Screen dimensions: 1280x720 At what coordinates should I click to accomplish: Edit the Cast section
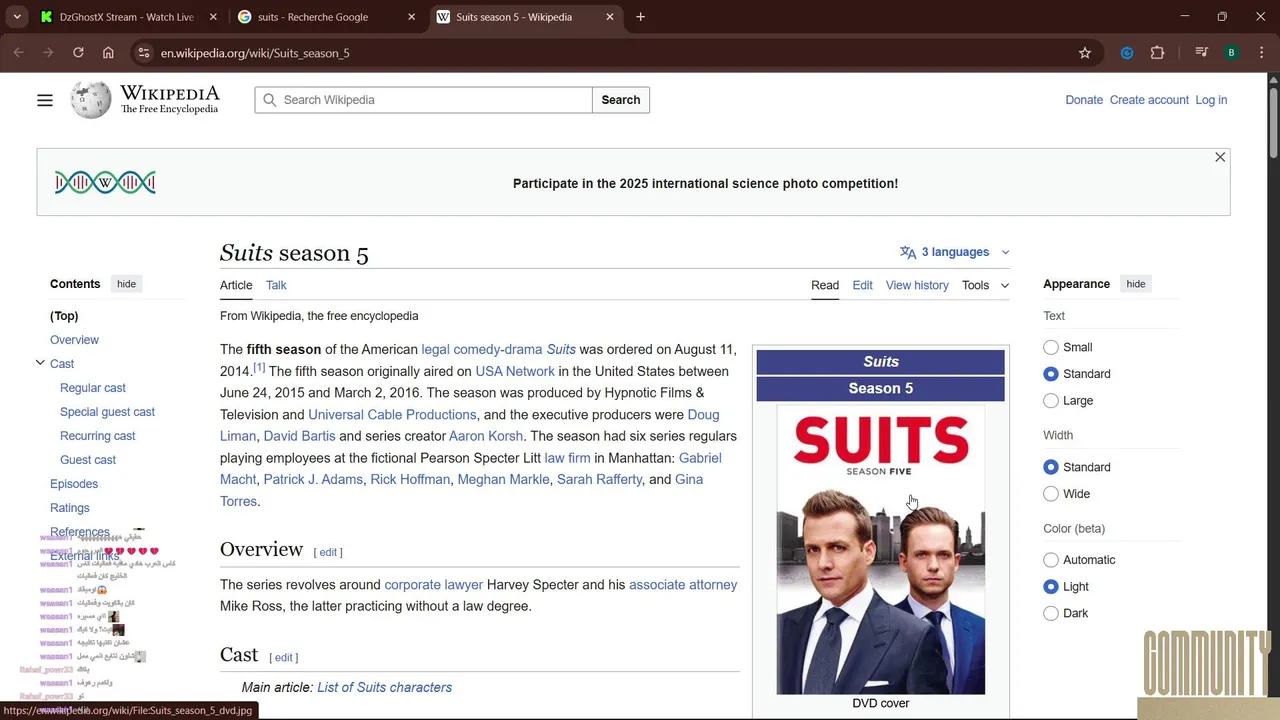284,657
